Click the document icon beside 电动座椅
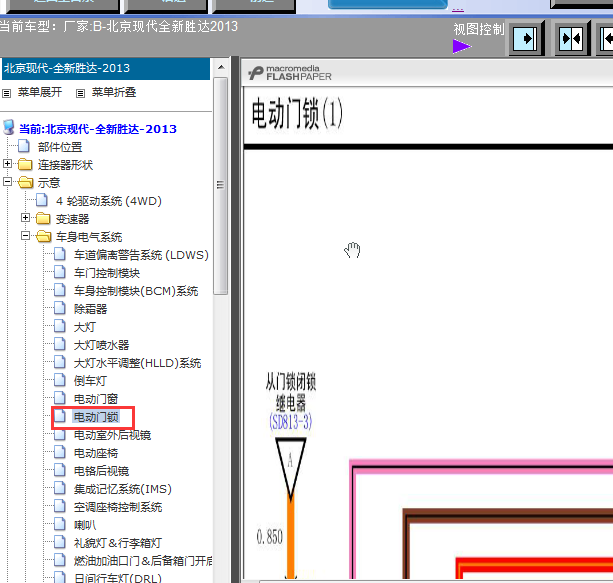This screenshot has height=583, width=613. pyautogui.click(x=59, y=452)
